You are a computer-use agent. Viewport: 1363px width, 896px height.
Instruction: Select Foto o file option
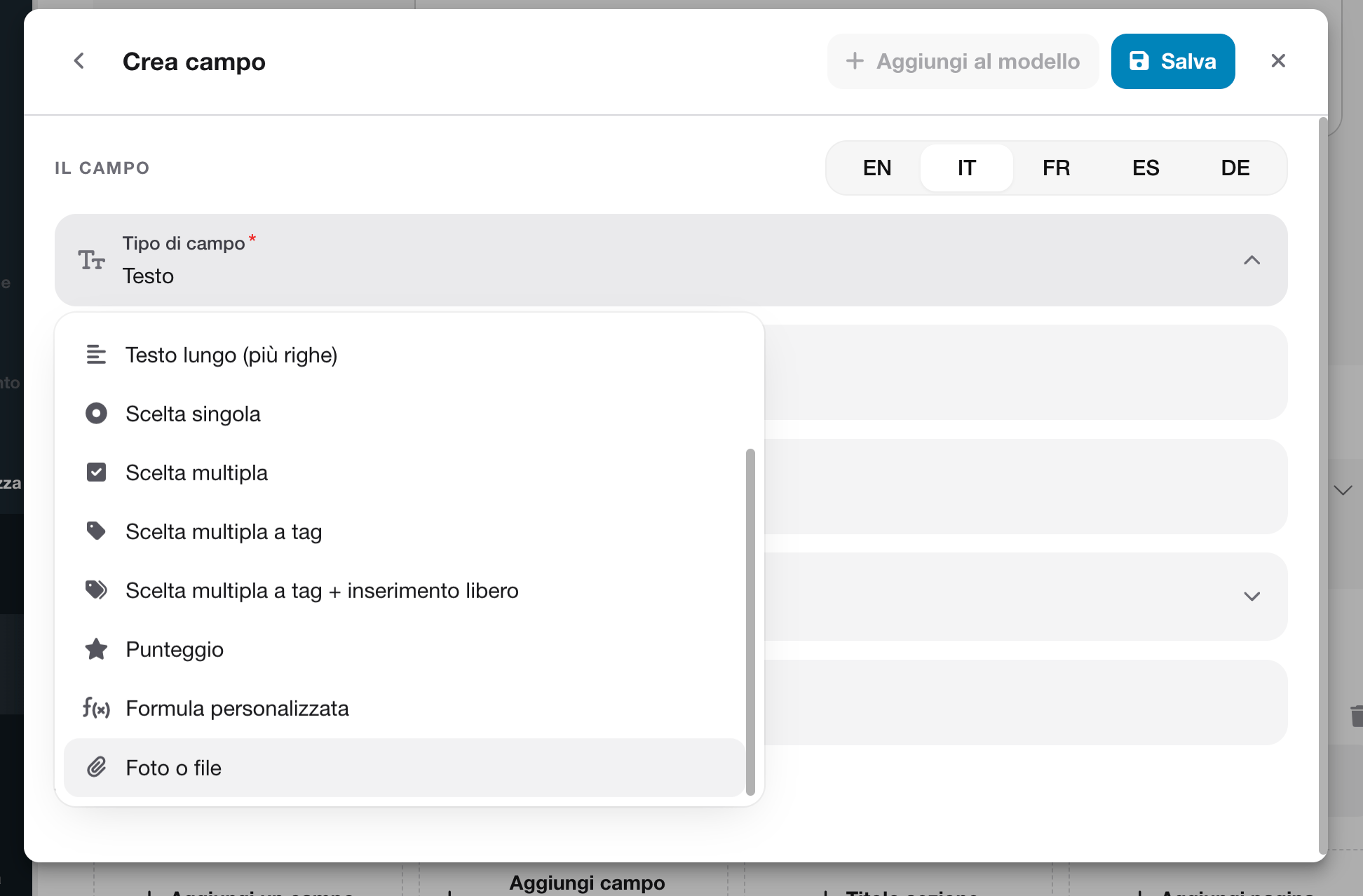point(404,768)
